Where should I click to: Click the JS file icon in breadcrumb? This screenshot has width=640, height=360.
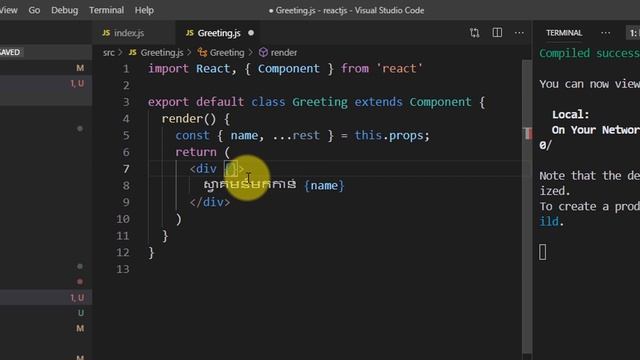(x=133, y=53)
